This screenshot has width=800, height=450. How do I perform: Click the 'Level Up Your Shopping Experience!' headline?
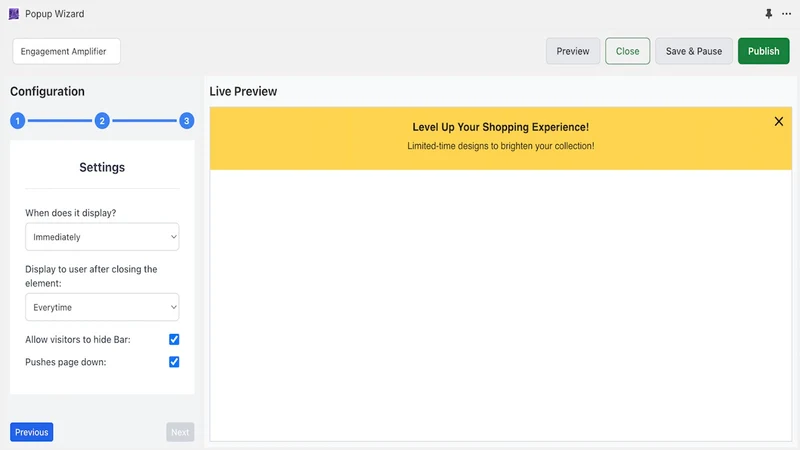[501, 127]
